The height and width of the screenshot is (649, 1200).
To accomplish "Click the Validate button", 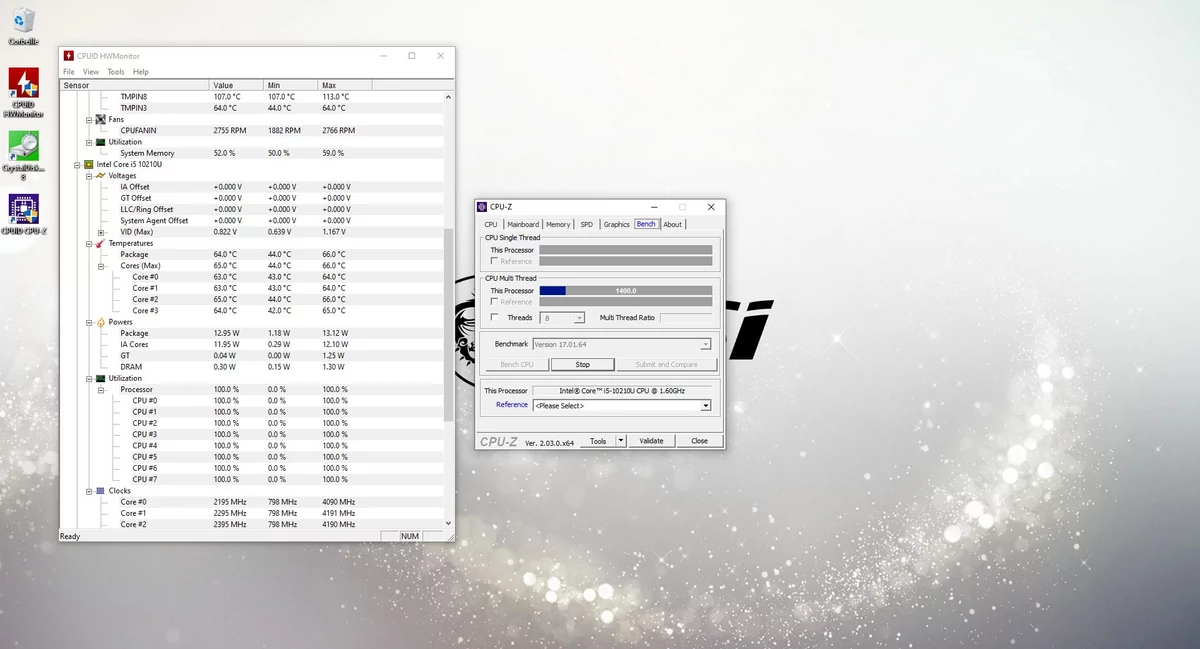I will (x=651, y=441).
